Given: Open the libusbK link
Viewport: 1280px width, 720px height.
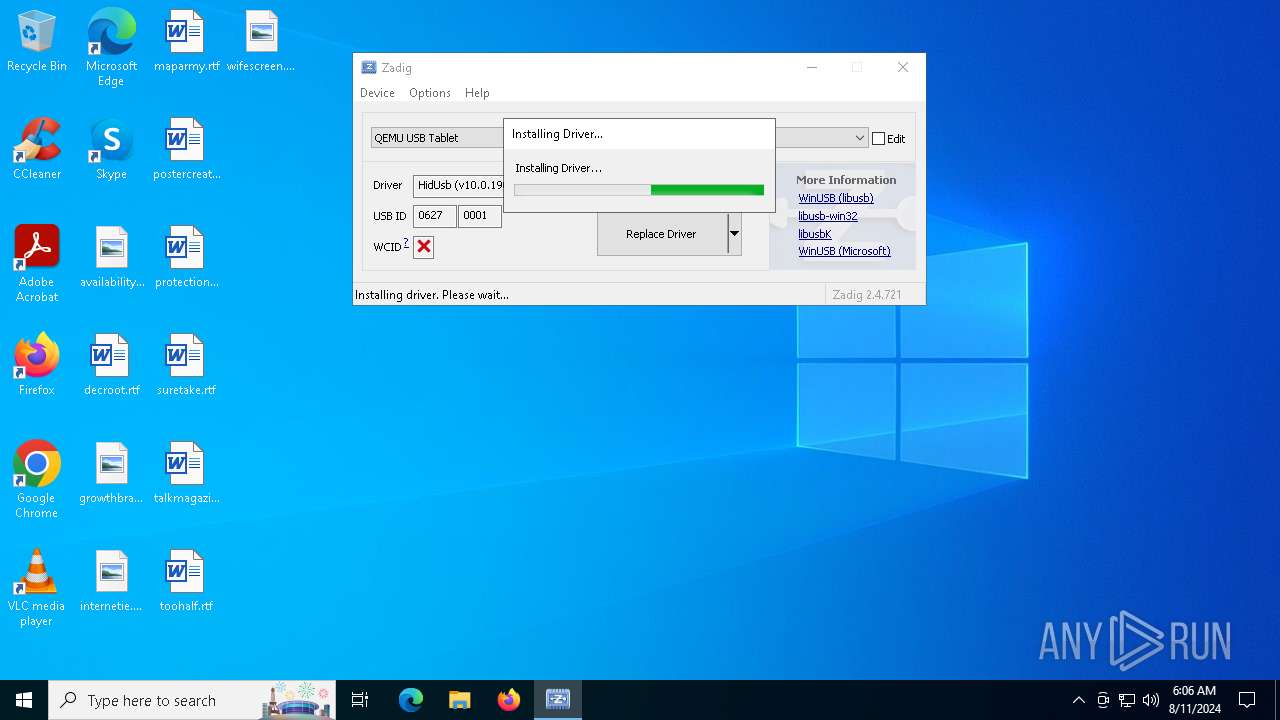Looking at the screenshot, I should tap(815, 234).
